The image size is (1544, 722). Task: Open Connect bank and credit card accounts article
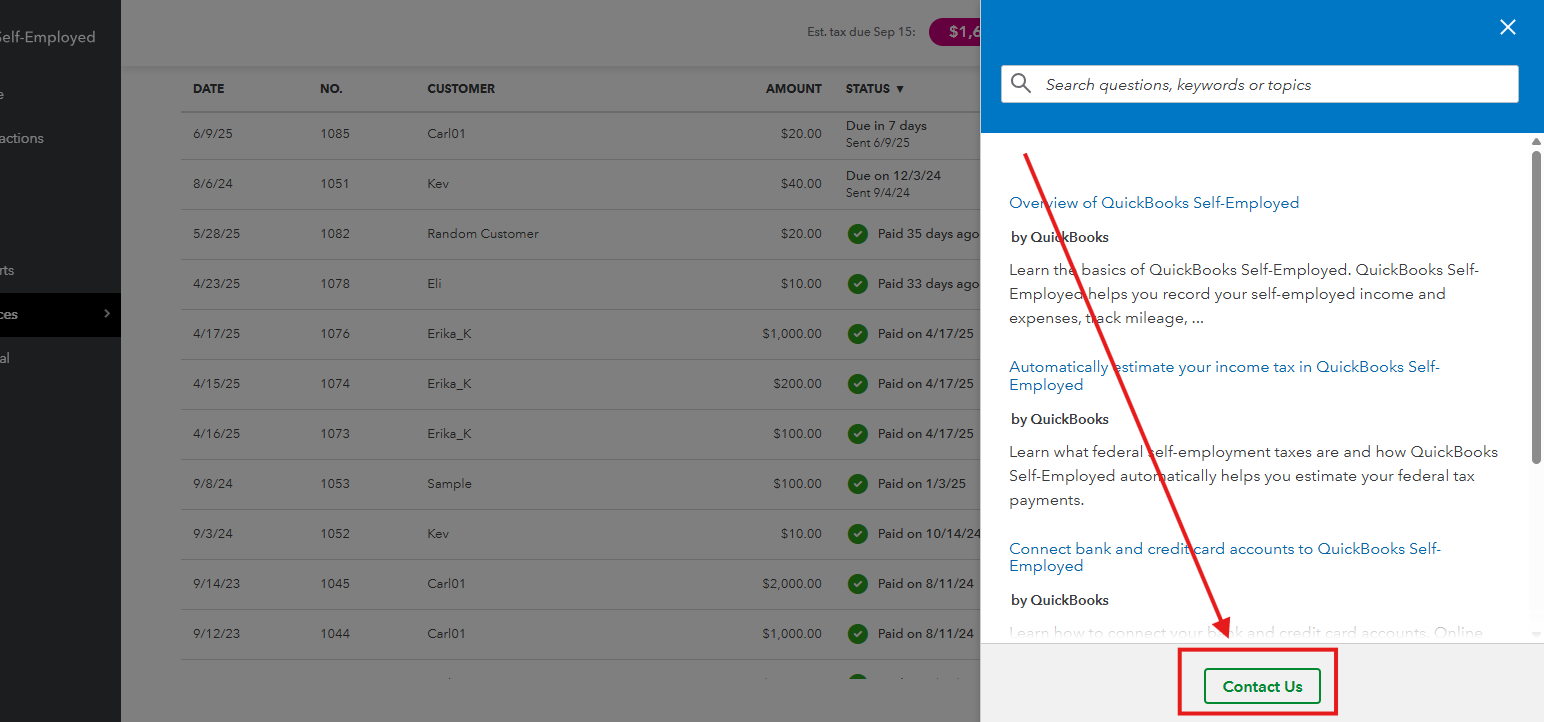[1224, 557]
